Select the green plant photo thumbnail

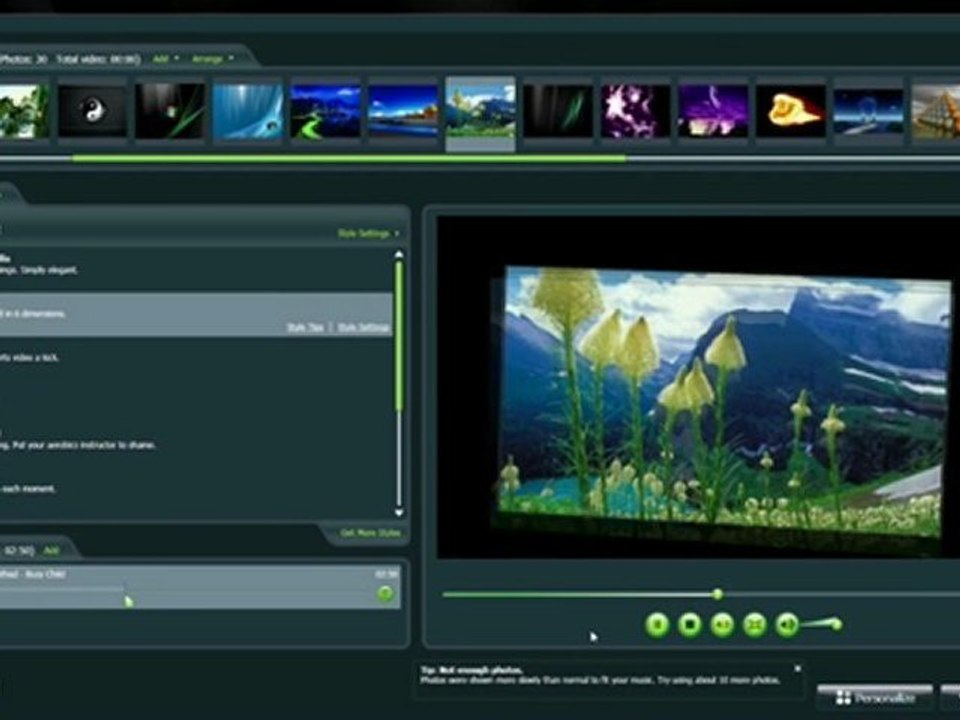point(24,111)
